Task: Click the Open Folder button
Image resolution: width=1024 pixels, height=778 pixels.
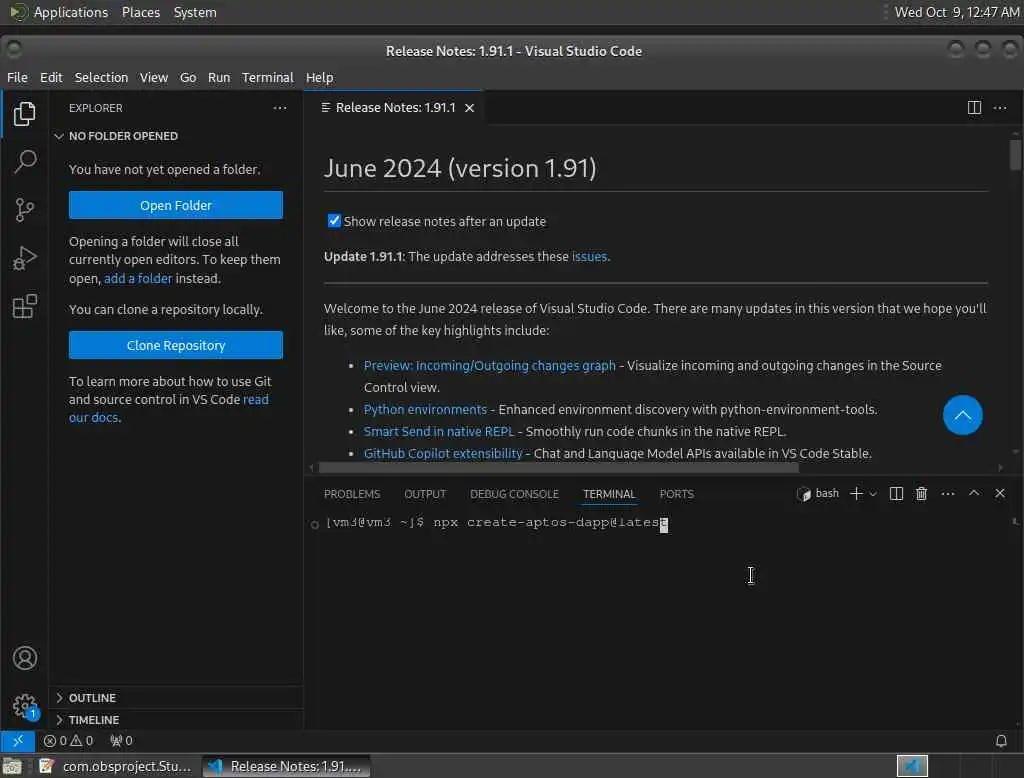Action: [176, 205]
